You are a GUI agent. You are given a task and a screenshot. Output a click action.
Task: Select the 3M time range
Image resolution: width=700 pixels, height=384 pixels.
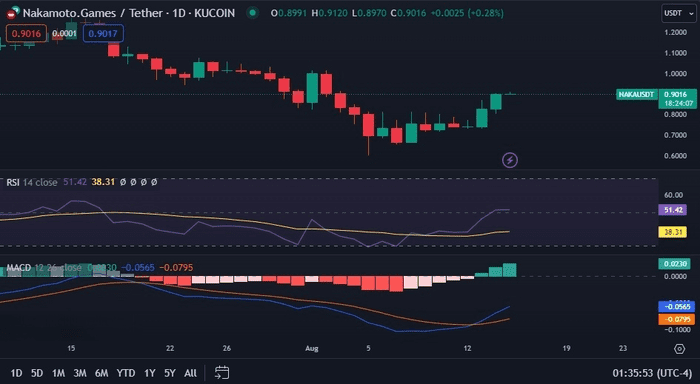(x=80, y=373)
